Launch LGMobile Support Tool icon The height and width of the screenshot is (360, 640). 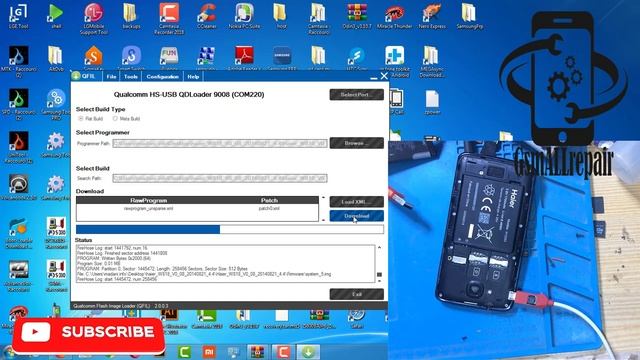93,18
